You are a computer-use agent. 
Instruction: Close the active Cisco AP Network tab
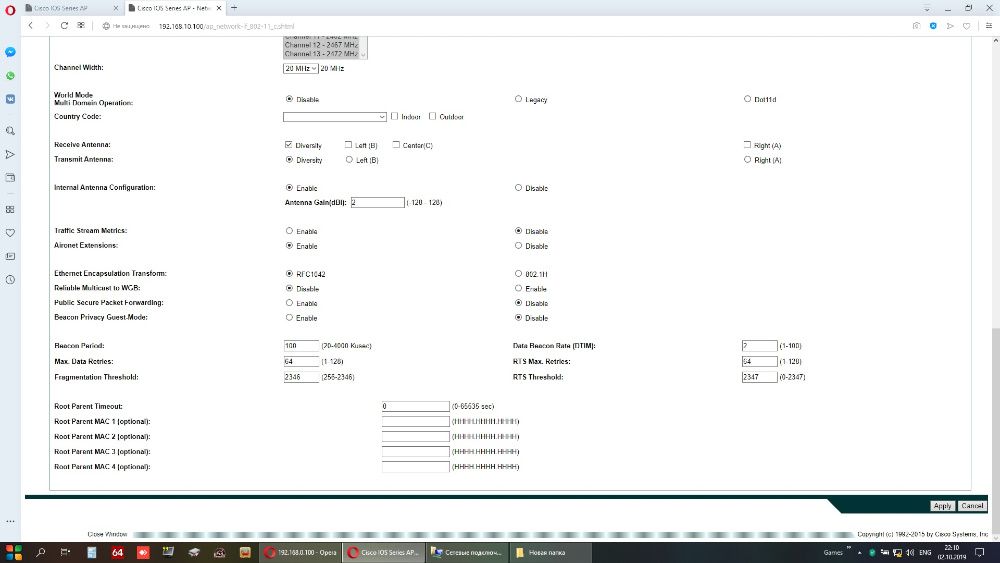219,8
